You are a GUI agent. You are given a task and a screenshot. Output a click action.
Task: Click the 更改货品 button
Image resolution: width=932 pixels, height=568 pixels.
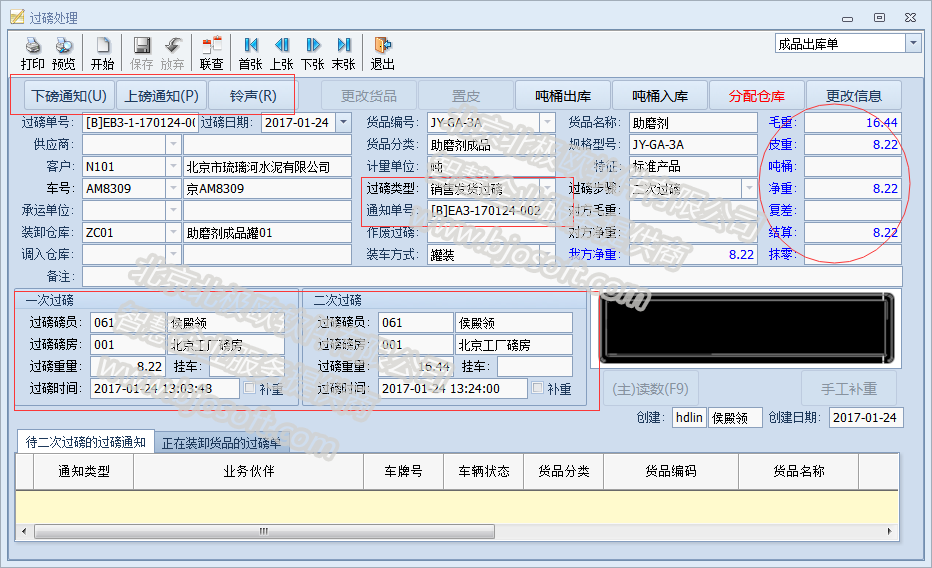369,96
